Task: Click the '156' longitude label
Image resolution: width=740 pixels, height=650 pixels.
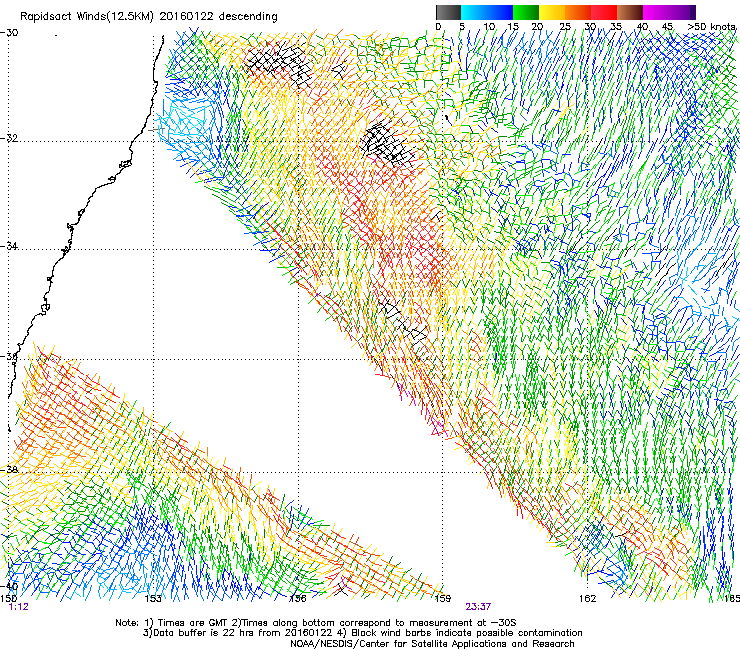Action: 298,598
